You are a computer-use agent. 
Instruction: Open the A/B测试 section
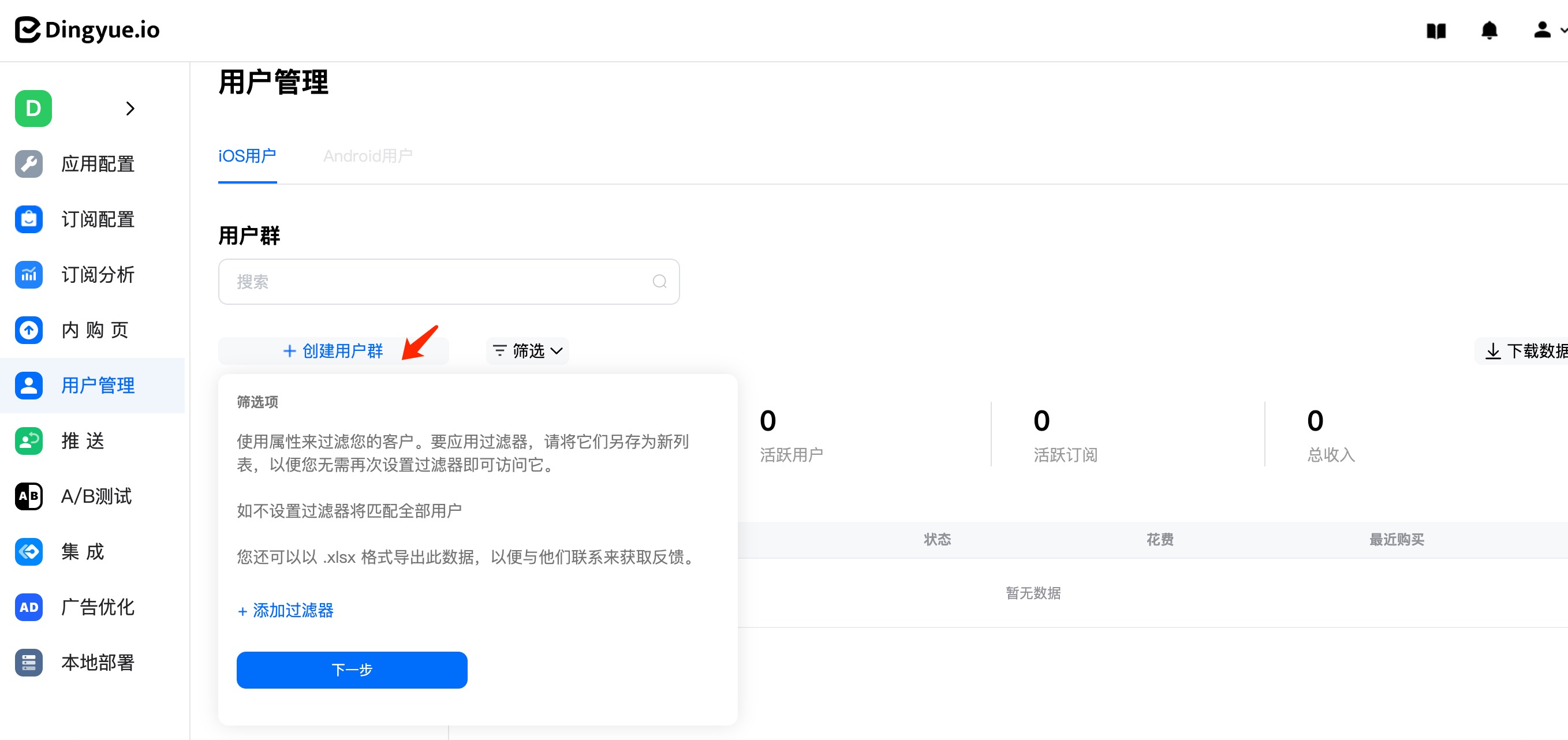pos(96,496)
